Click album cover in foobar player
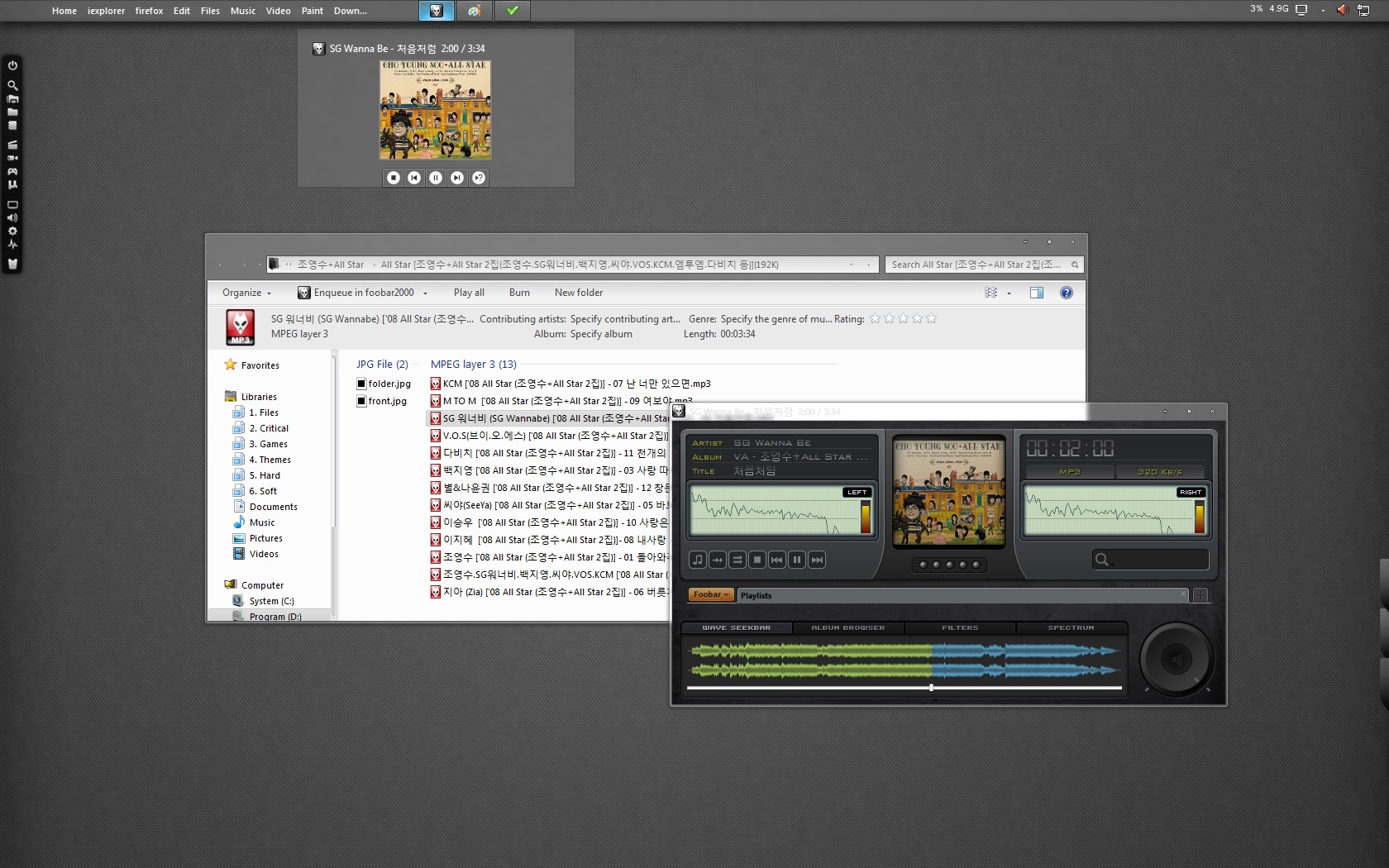The image size is (1389, 868). pos(949,492)
